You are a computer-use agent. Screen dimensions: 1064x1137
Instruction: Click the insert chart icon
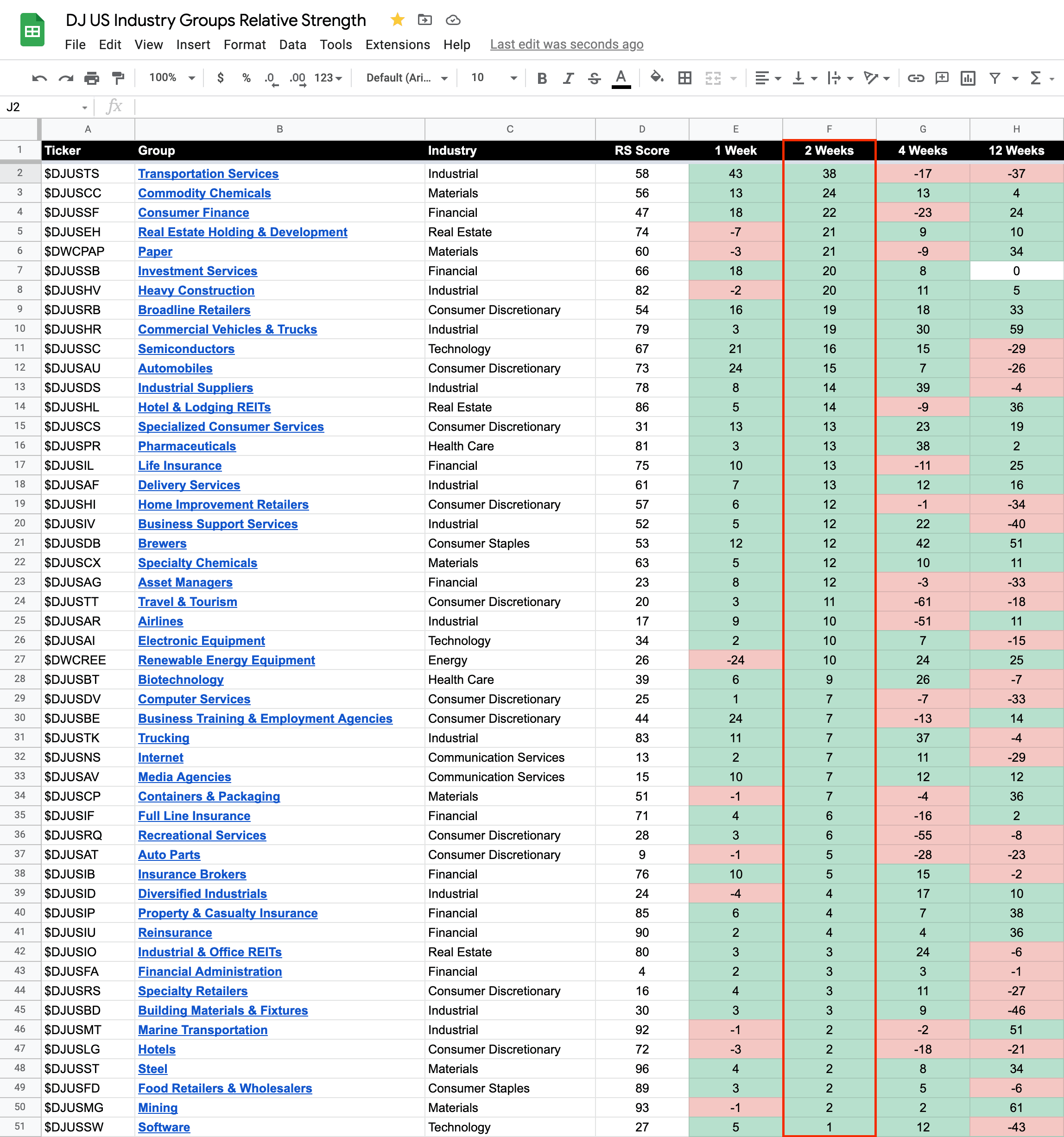pos(968,78)
